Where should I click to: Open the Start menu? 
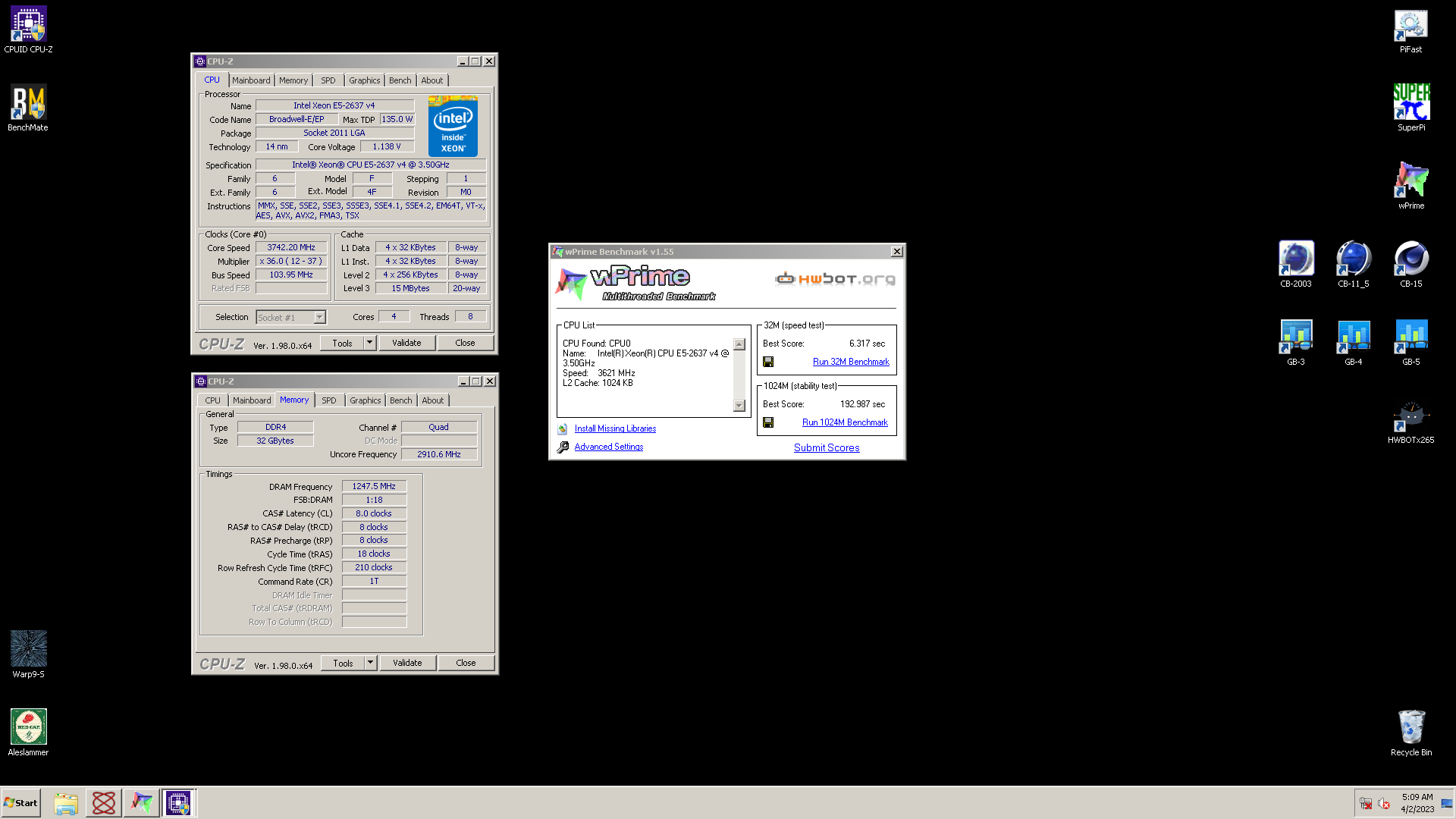[20, 803]
